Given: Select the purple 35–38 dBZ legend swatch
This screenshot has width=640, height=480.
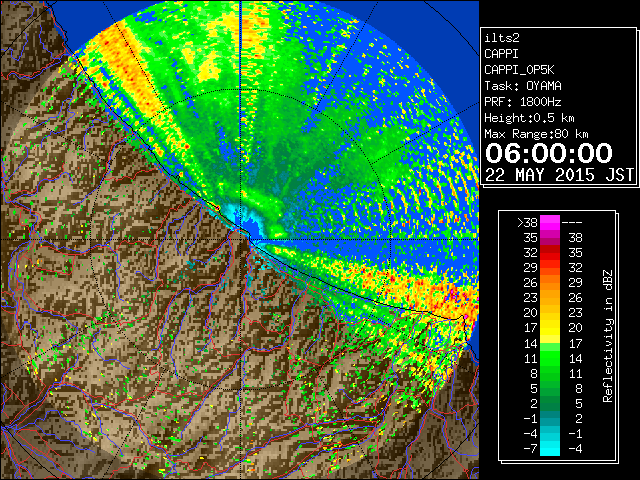Looking at the screenshot, I should click(550, 238).
